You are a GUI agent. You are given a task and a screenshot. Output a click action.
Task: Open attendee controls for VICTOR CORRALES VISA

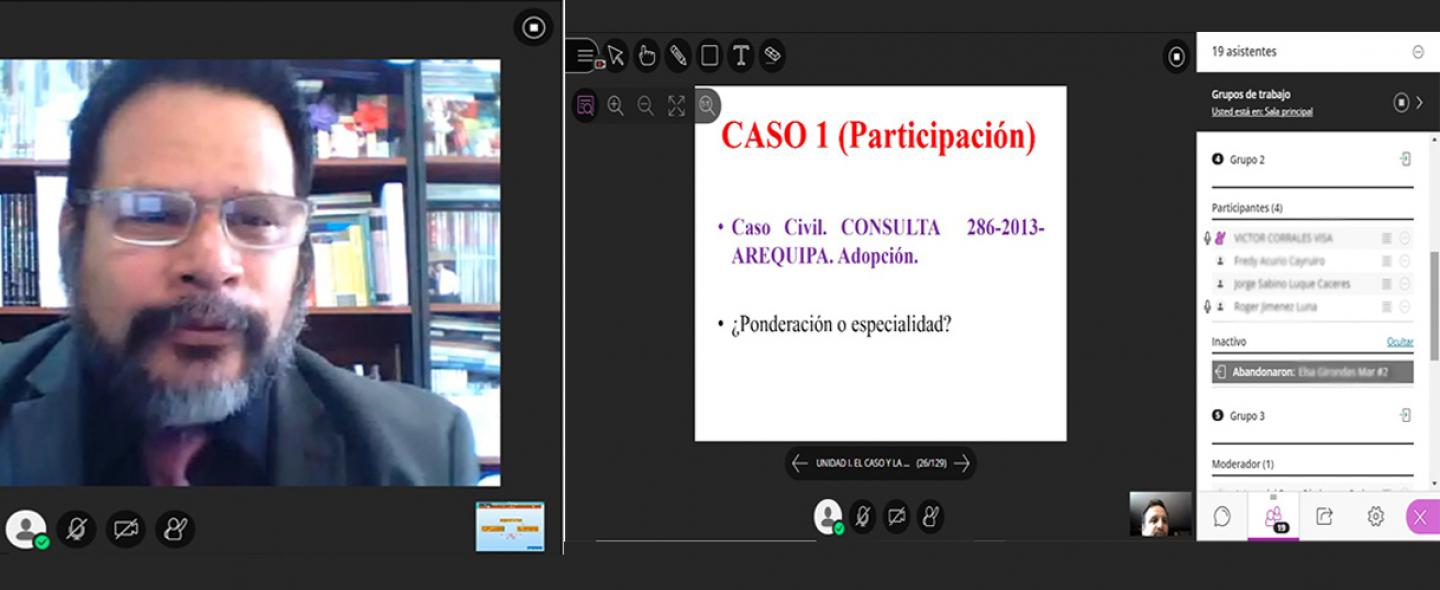tap(1405, 238)
